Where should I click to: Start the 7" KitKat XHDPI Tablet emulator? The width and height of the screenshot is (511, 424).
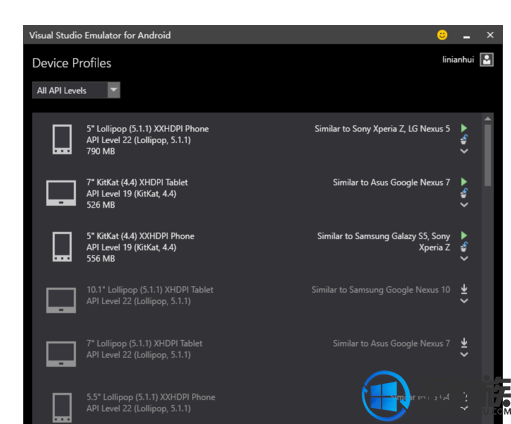click(464, 182)
